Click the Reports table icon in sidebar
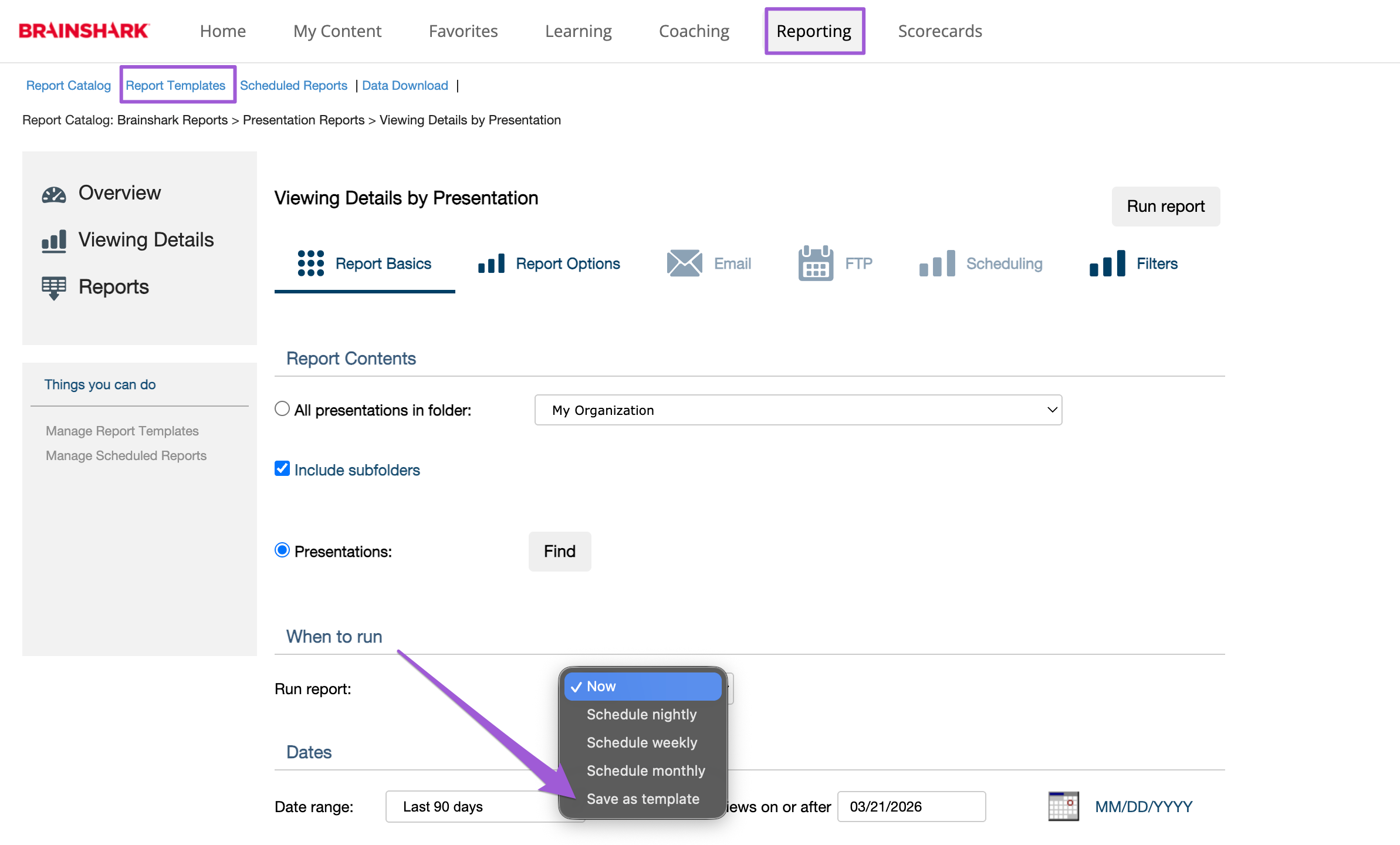The width and height of the screenshot is (1400, 845). [54, 288]
